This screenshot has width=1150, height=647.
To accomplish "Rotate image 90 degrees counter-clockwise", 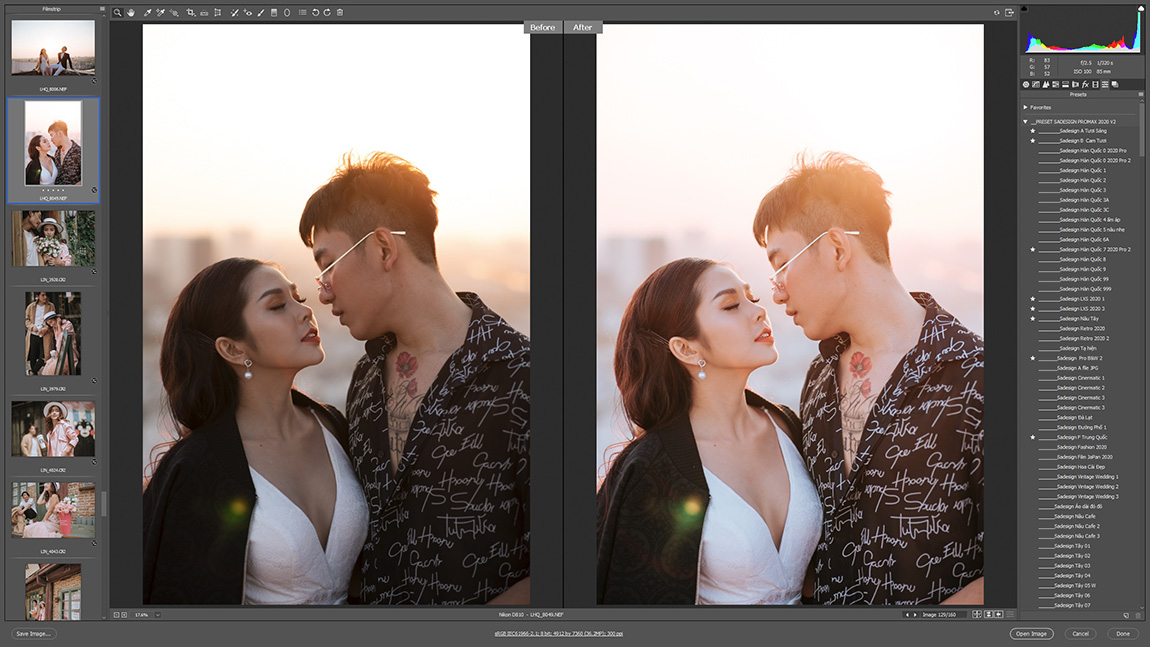I will (x=316, y=13).
